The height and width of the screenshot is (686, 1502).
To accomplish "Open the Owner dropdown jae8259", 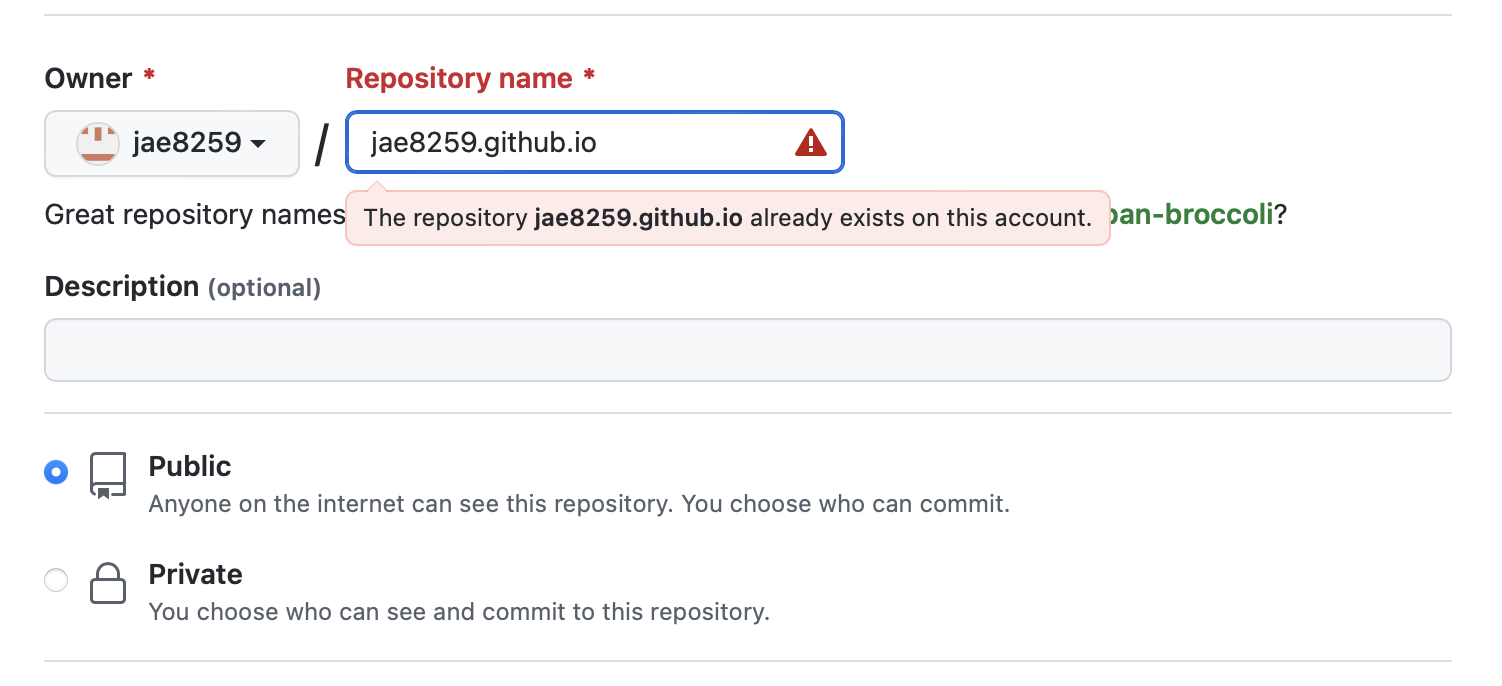I will 172,144.
